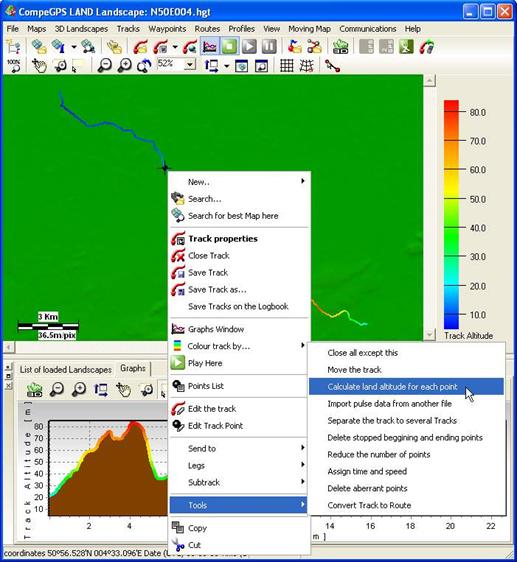This screenshot has height=562, width=517.
Task: Click the open waypoints file flag icon
Action: [x=295, y=47]
